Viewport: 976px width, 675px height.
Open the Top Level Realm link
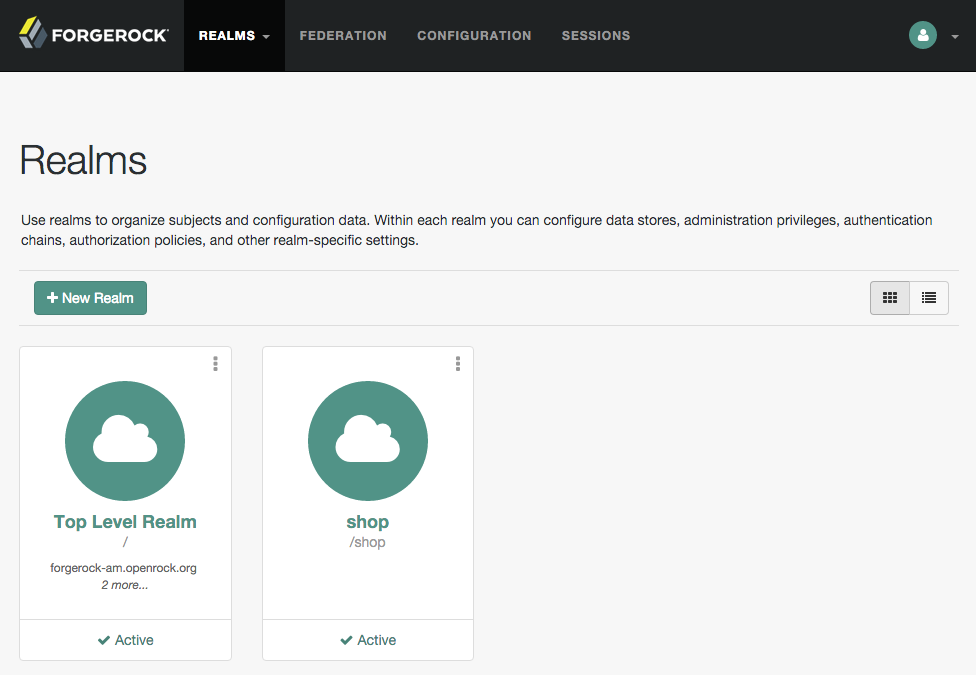[x=125, y=521]
